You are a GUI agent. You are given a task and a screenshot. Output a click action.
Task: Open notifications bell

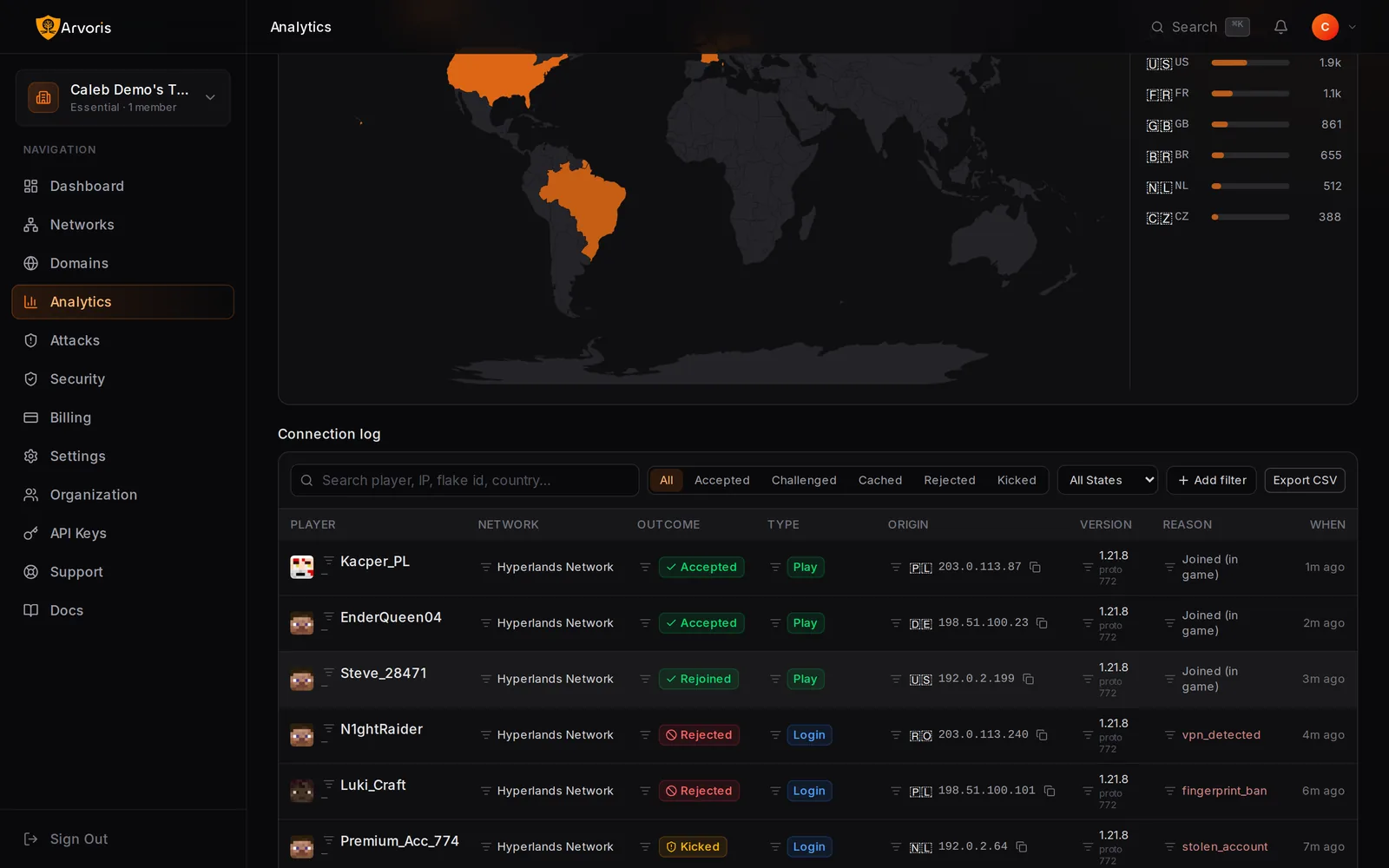coord(1280,27)
